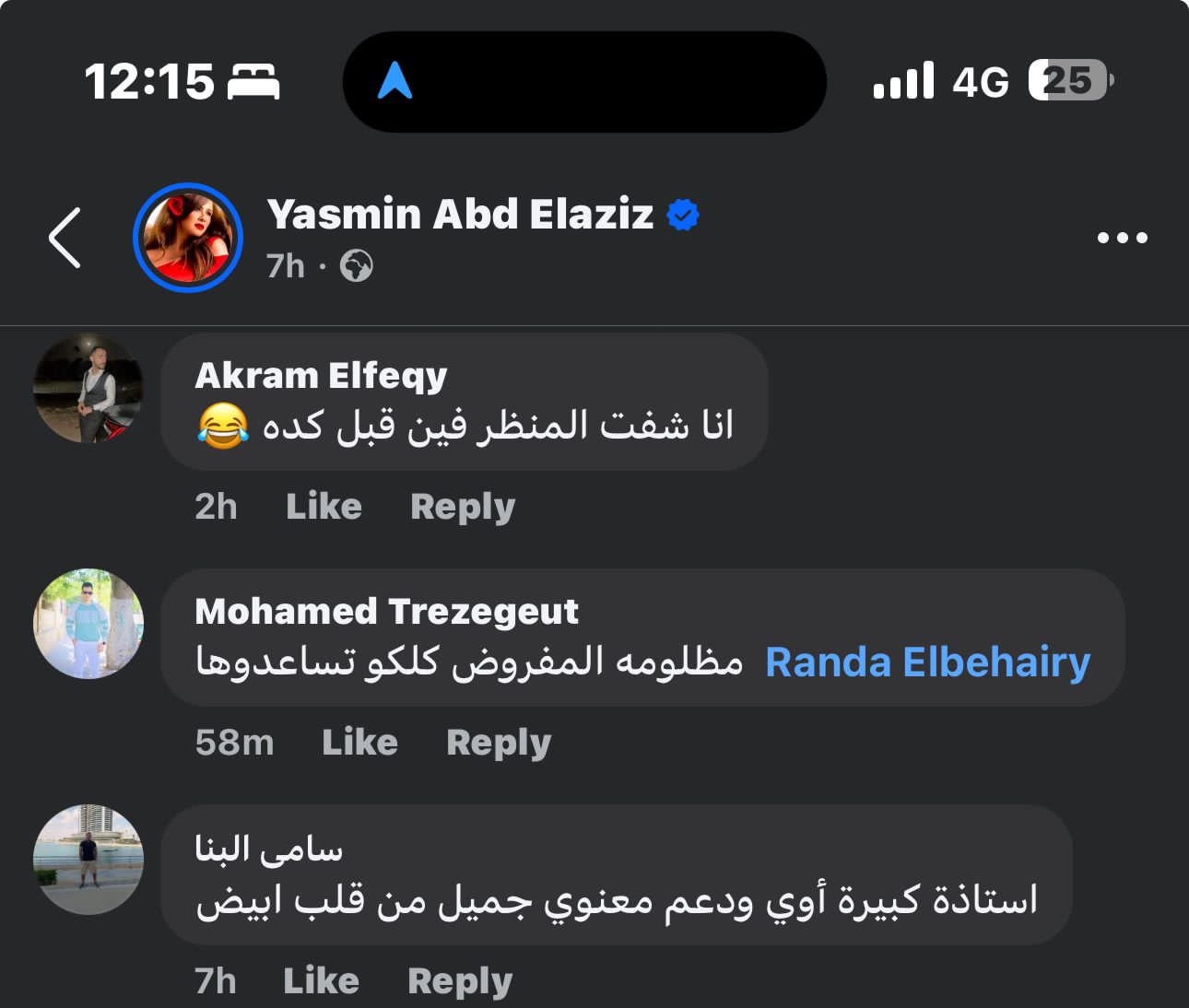Open the Randa Elbehairy mention link
The width and height of the screenshot is (1189, 1008).
[927, 662]
